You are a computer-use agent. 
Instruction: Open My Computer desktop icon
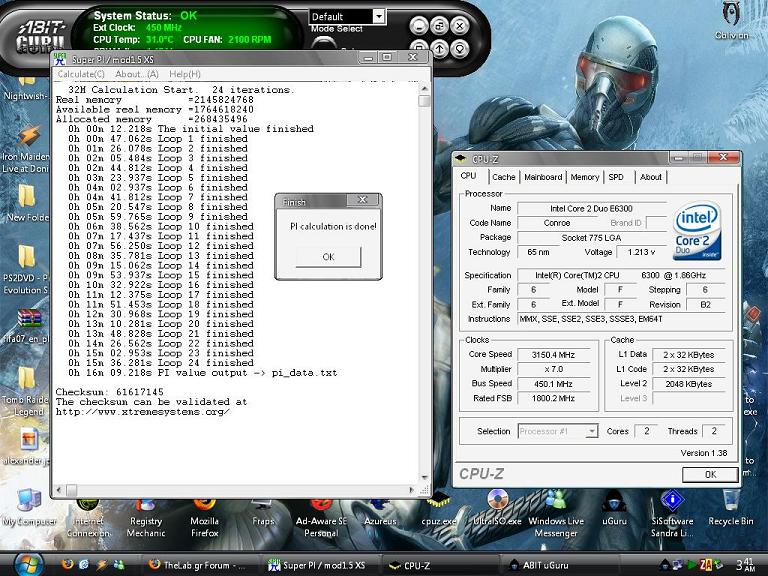[29, 508]
